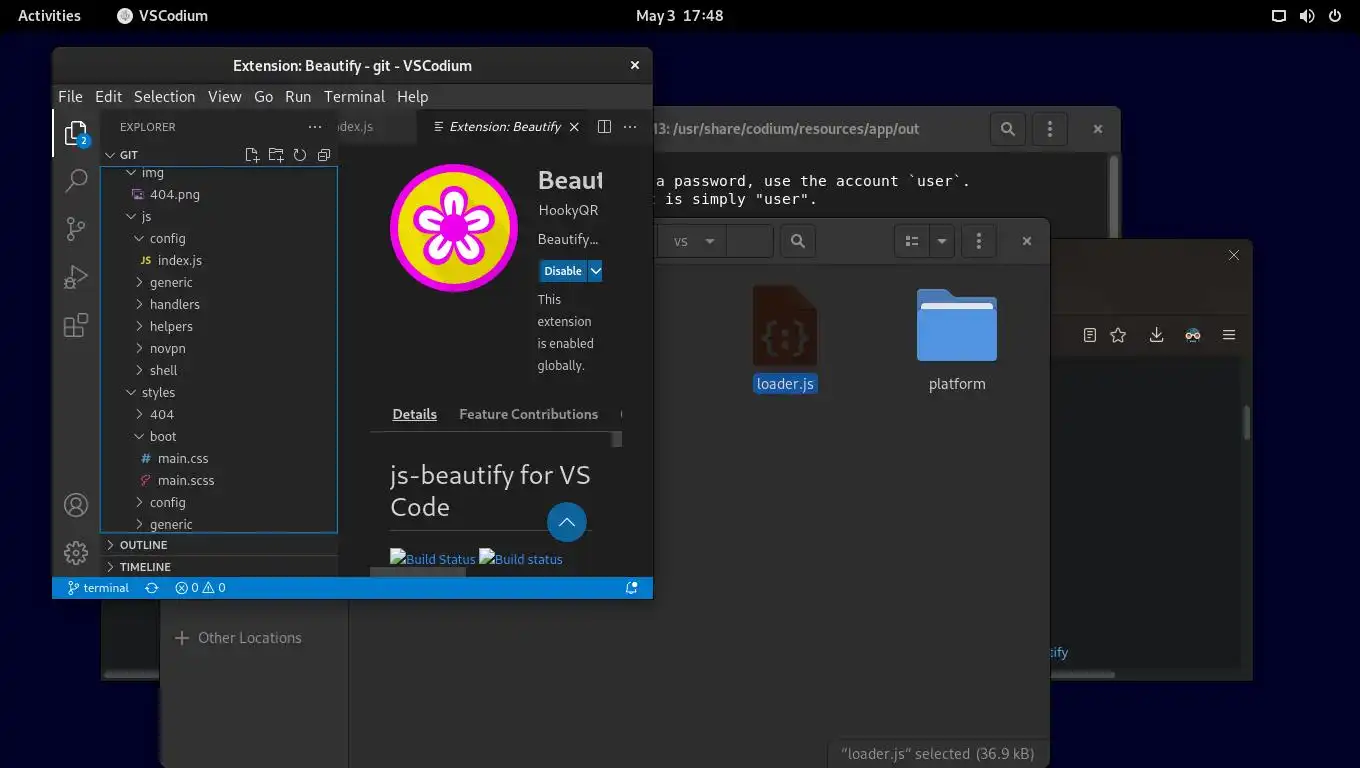Click the synchronize changes icon in the status bar
Viewport: 1360px width, 768px height.
[x=152, y=588]
